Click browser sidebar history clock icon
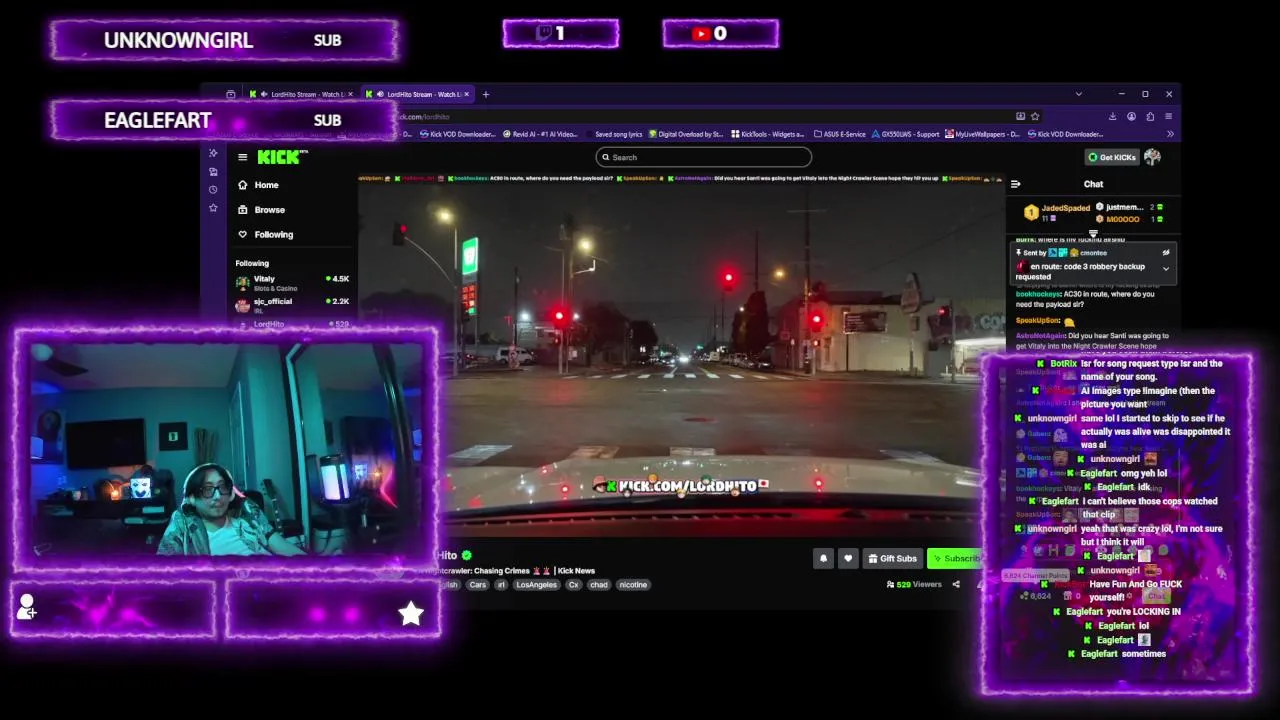Screen dimensions: 1280x720 click(x=213, y=189)
